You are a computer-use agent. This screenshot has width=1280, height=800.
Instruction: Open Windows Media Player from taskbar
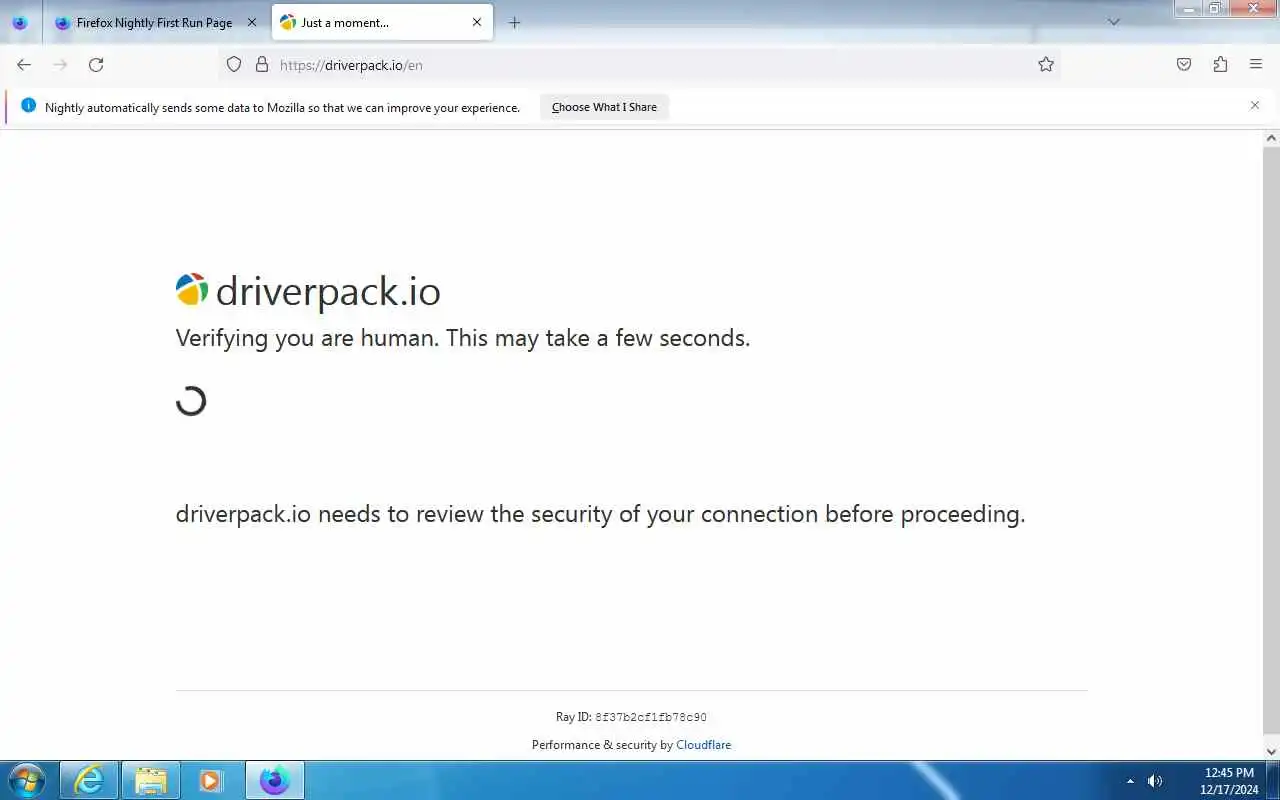pyautogui.click(x=211, y=780)
